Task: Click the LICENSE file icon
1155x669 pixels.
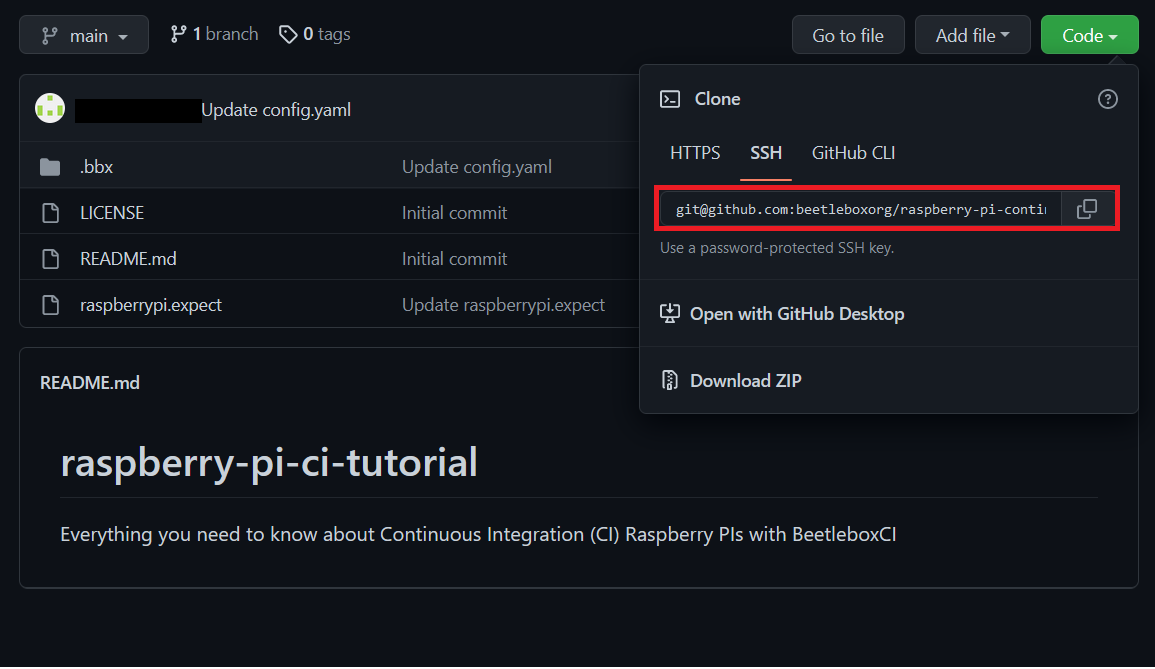Action: pyautogui.click(x=50, y=213)
